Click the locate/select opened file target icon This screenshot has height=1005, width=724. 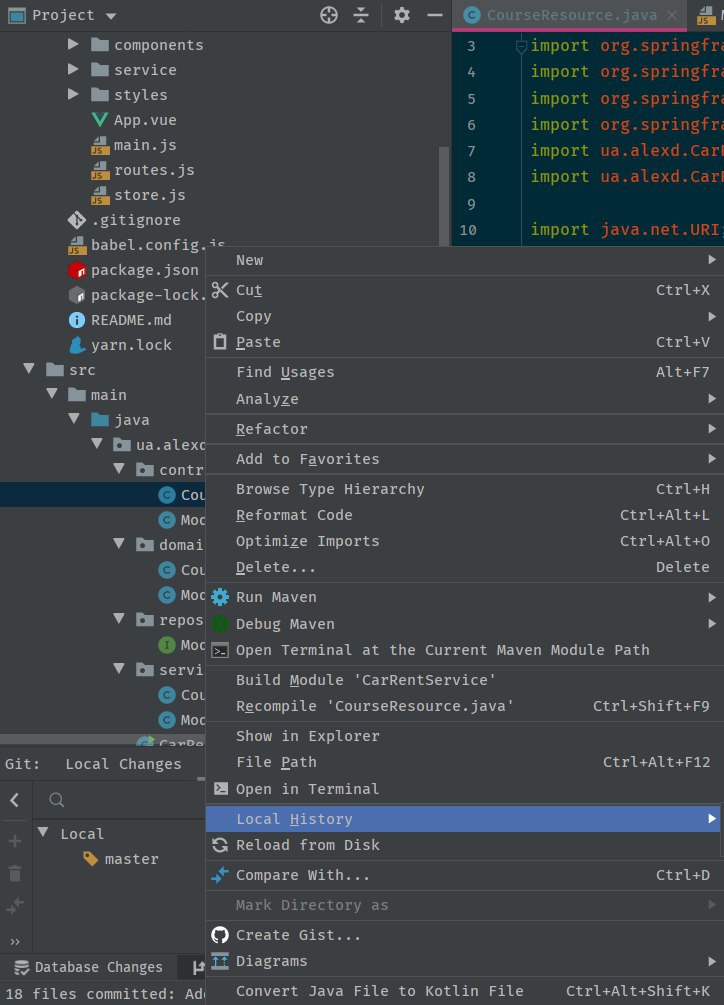329,15
